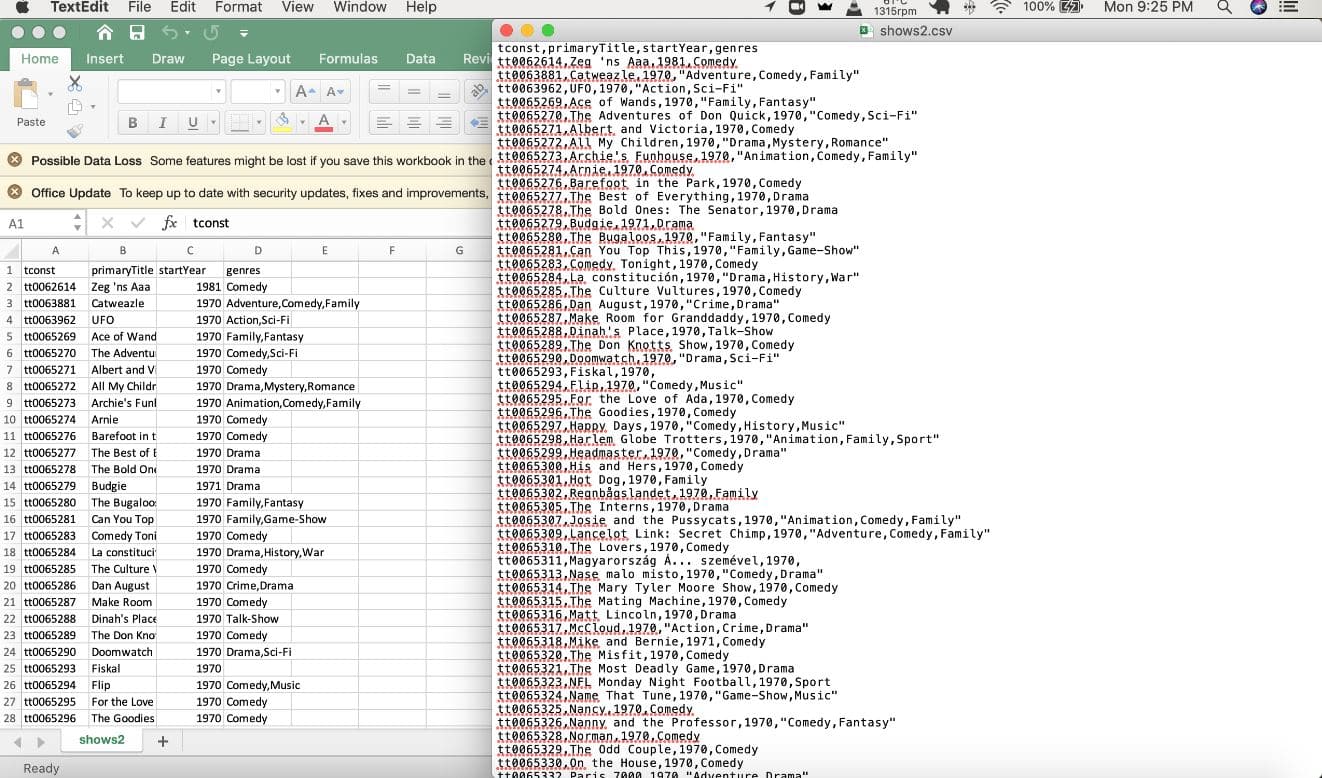The image size is (1322, 778).
Task: Open the font name combo box
Action: tap(171, 91)
